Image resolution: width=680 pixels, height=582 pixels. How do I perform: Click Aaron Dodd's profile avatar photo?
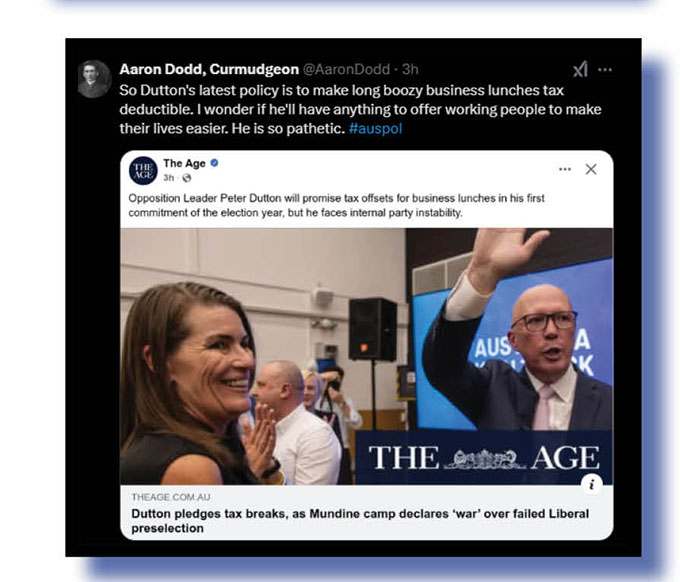[94, 78]
